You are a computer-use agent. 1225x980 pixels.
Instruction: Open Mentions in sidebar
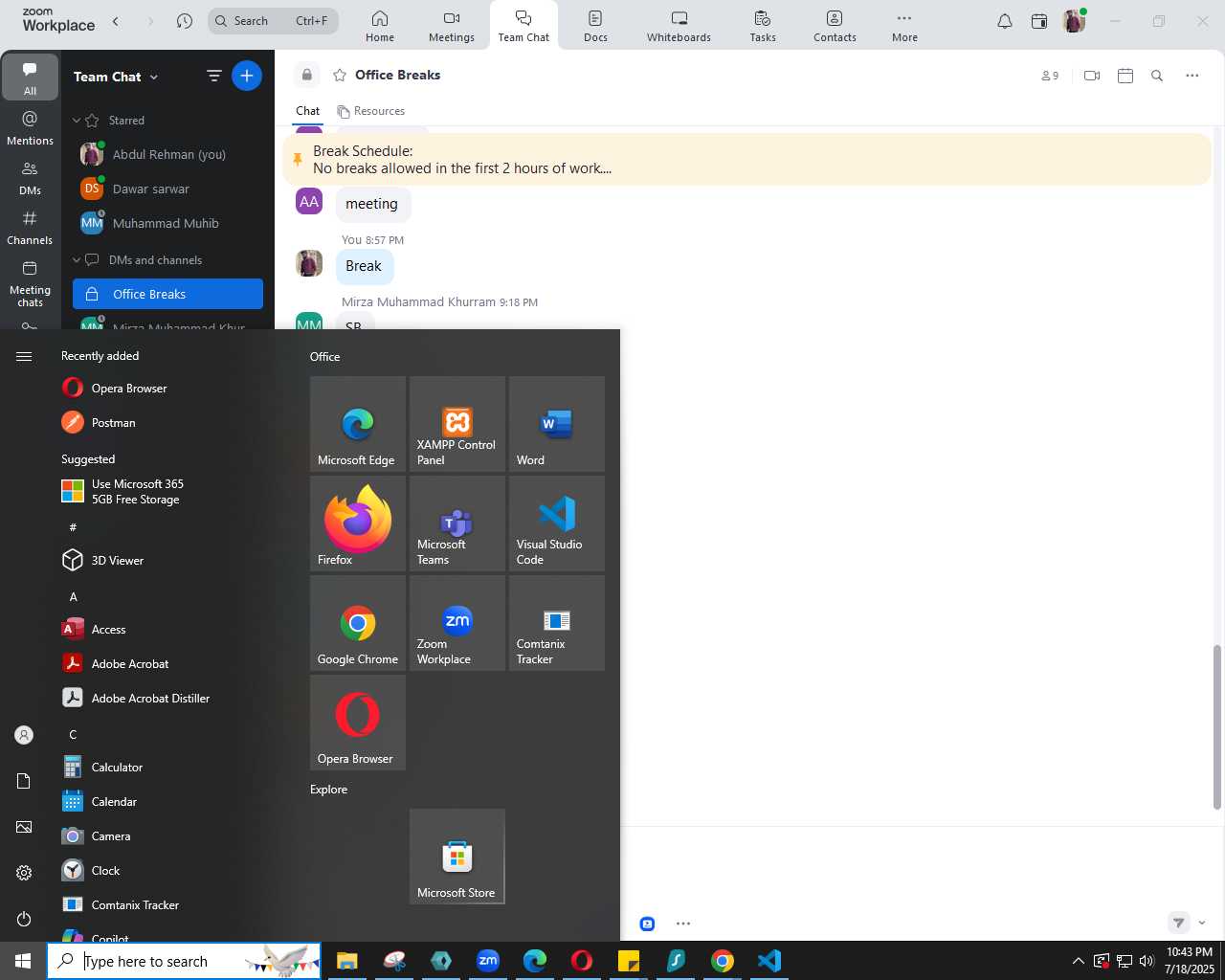tap(30, 127)
